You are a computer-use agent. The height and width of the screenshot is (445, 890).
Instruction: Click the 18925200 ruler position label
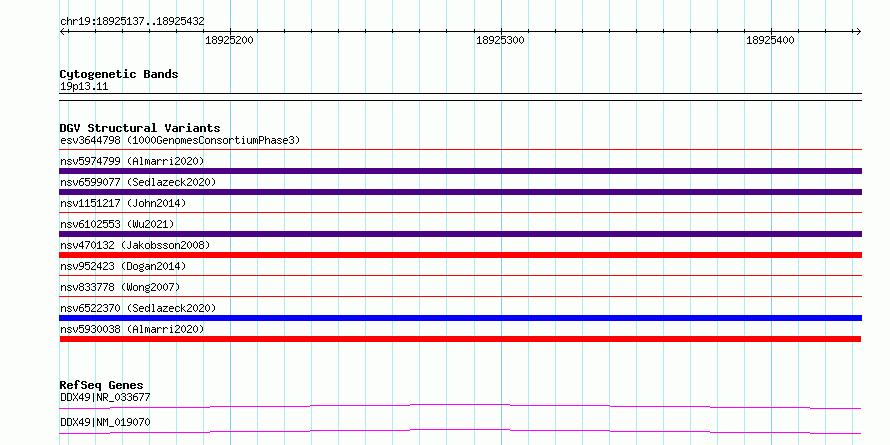pos(229,40)
